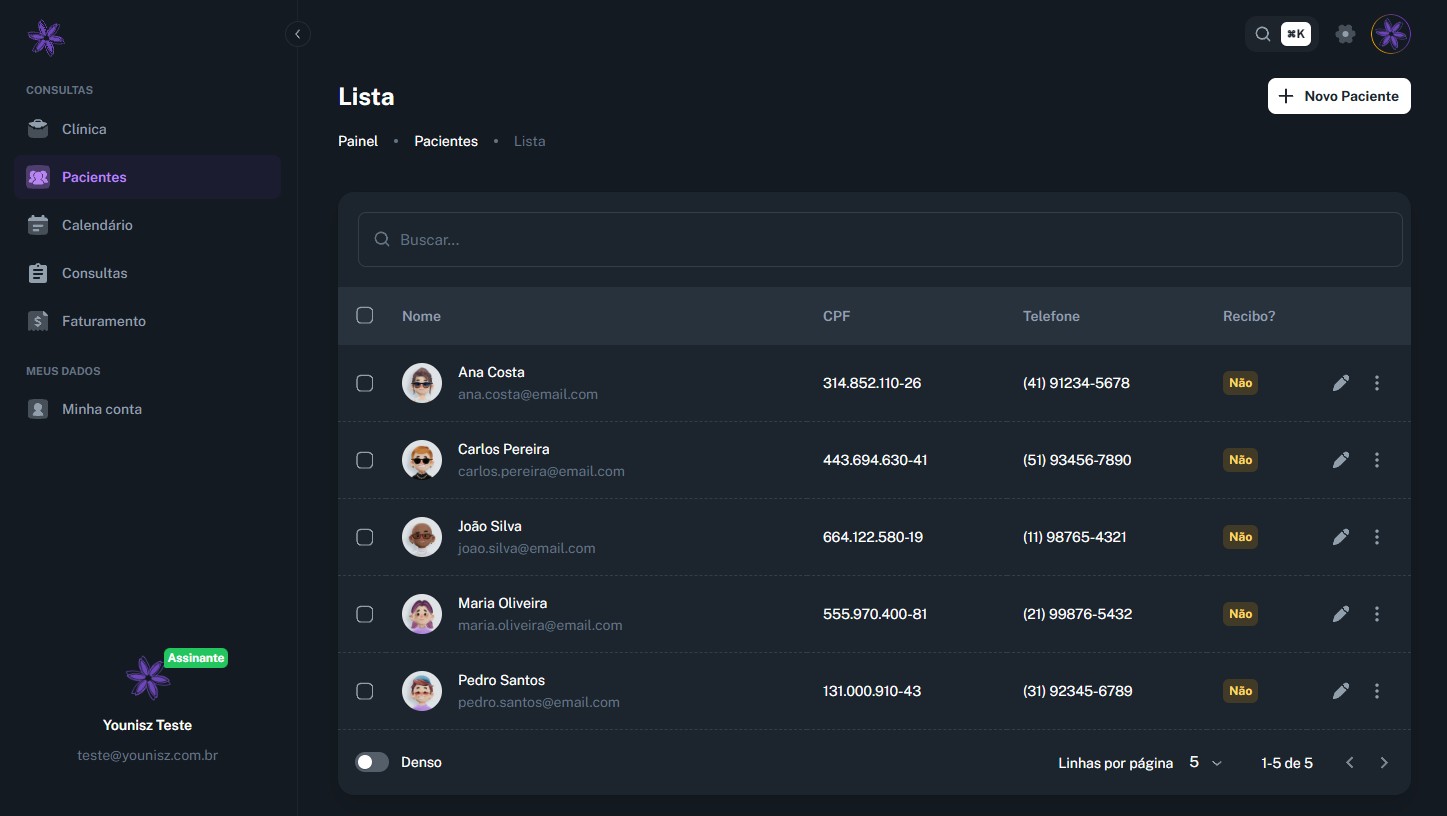Open the Linhas por página dropdown
The image size is (1447, 816).
point(1204,762)
